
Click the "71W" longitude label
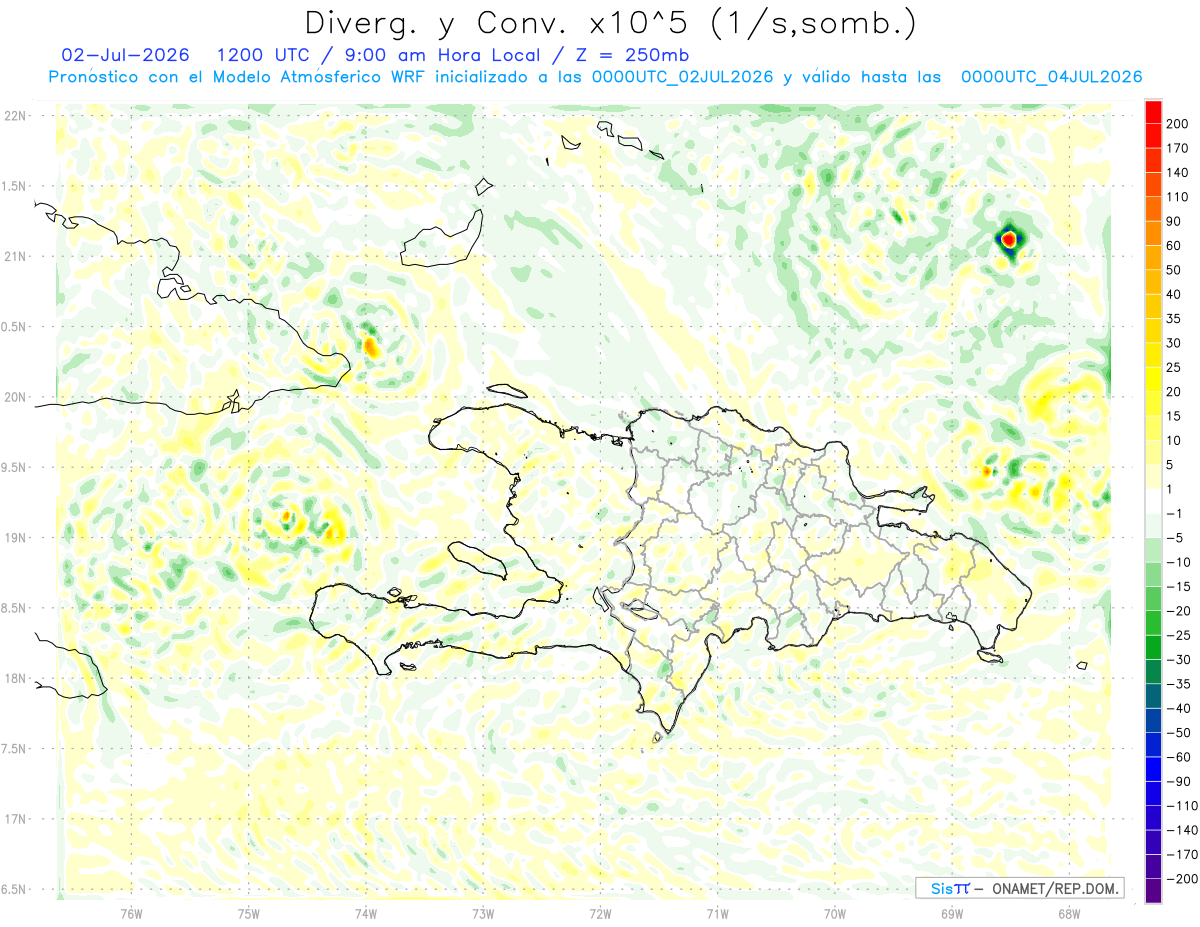click(717, 913)
